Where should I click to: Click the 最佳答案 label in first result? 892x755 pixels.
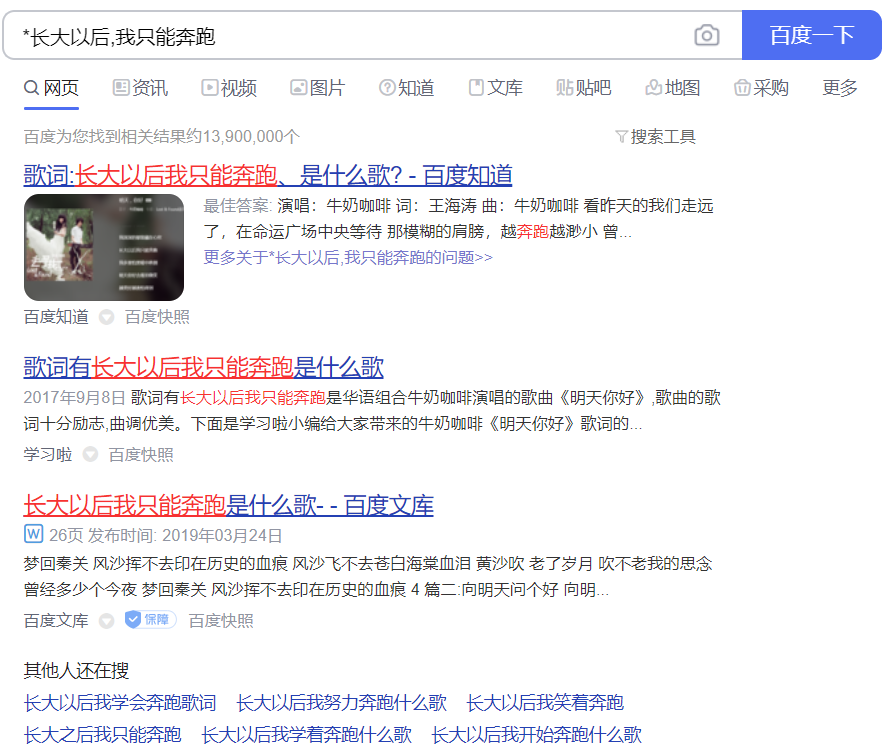[x=238, y=205]
